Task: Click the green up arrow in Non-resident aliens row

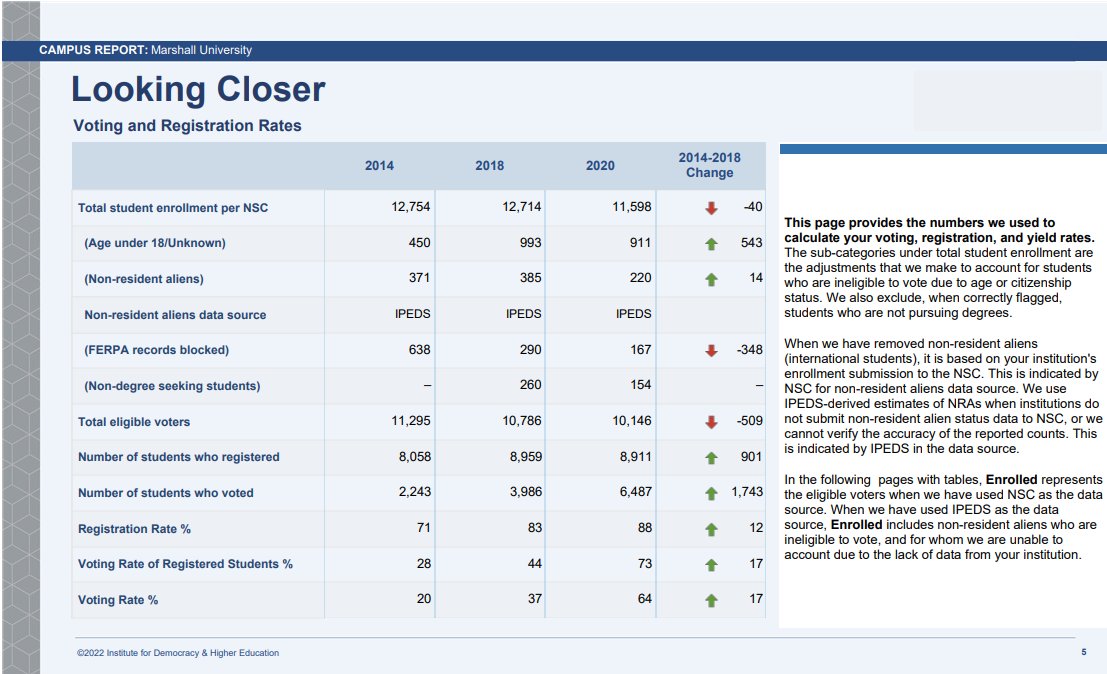Action: click(711, 279)
